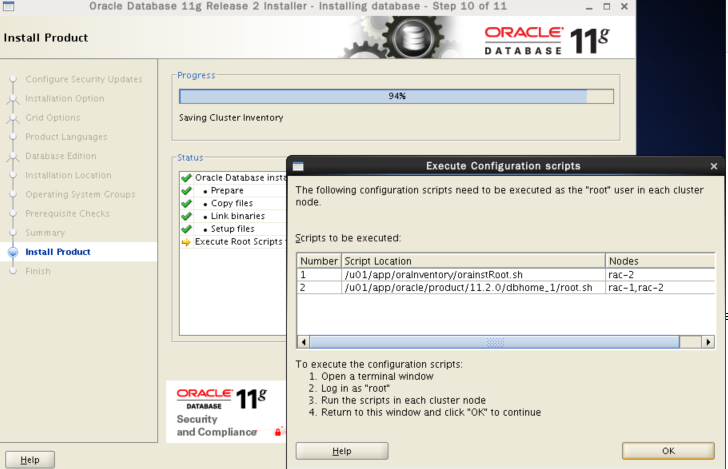Image resolution: width=728 pixels, height=469 pixels.
Task: Click the green checkmark beside Prepare
Action: (186, 190)
